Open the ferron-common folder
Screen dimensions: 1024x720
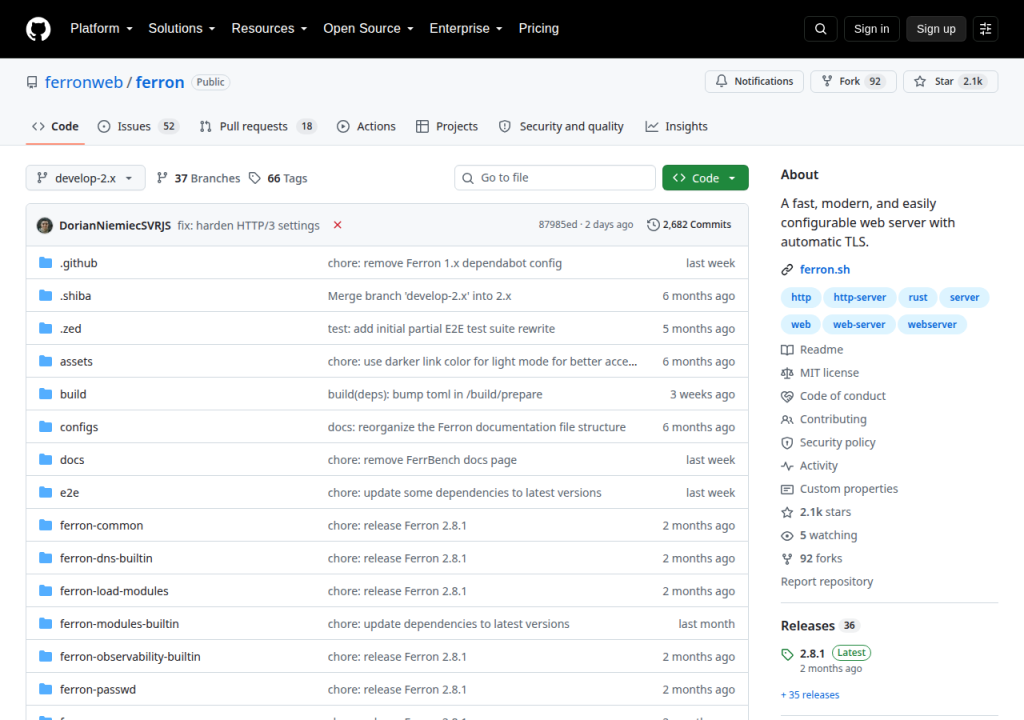(x=101, y=525)
